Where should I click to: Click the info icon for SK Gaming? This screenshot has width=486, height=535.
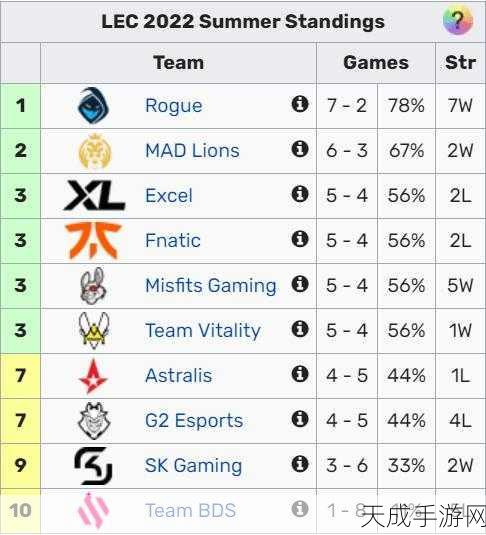pyautogui.click(x=300, y=464)
